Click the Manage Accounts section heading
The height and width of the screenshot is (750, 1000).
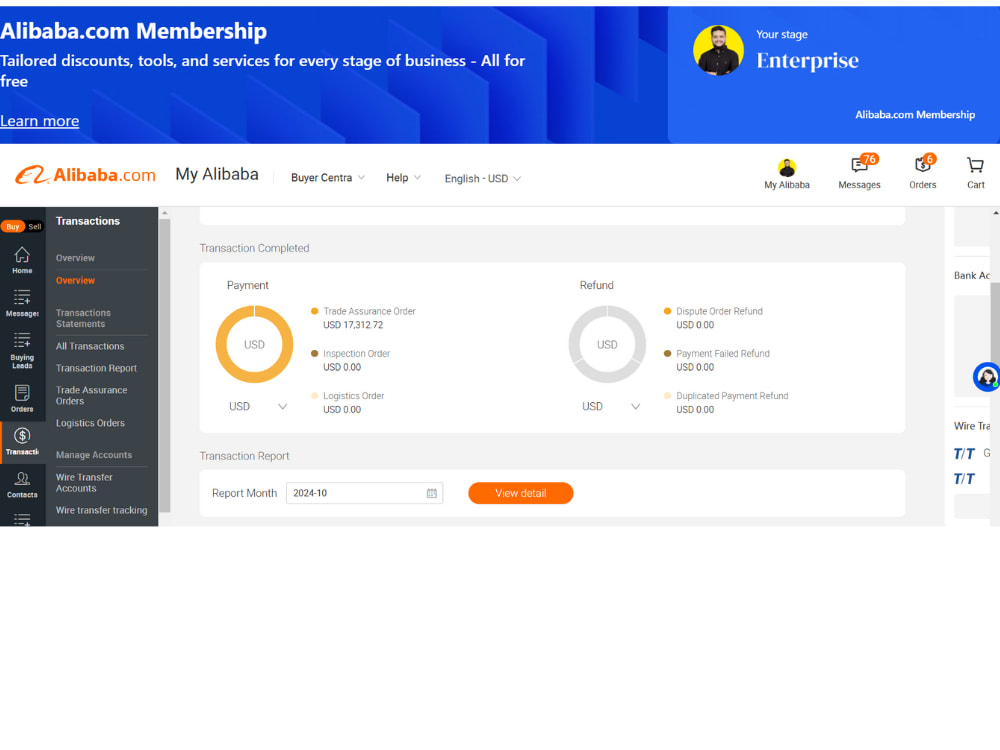(94, 455)
